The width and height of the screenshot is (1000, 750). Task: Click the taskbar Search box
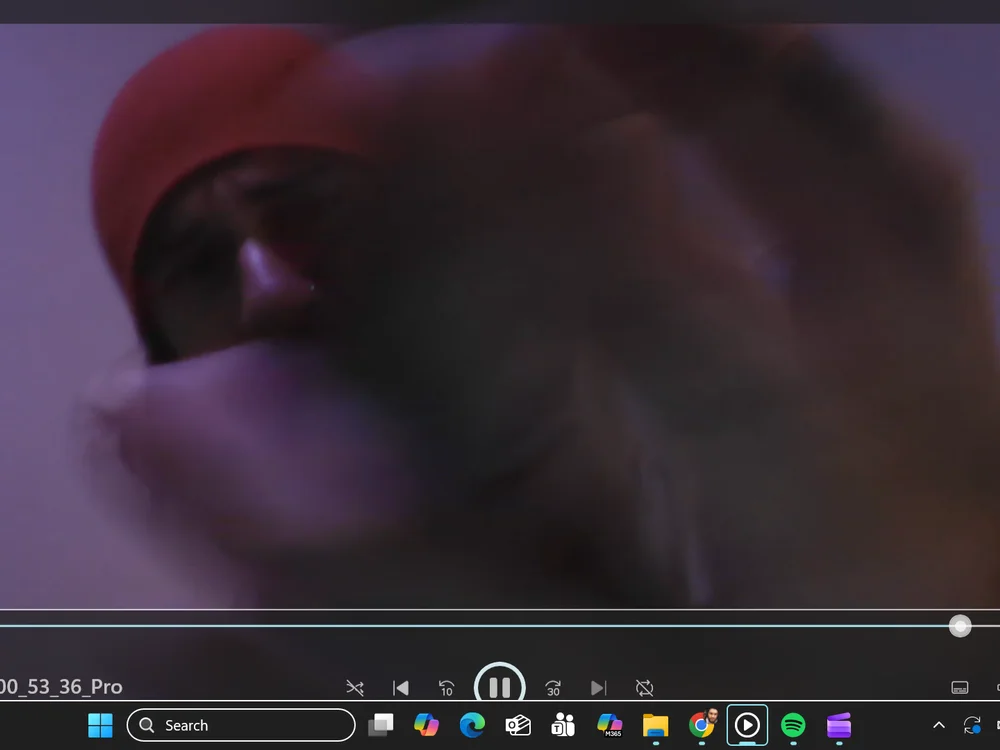pos(241,725)
